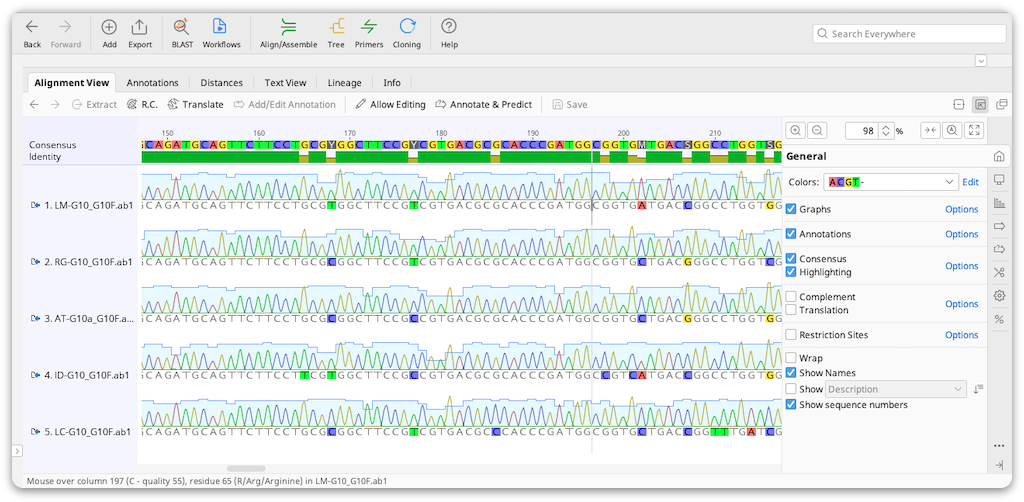Click Allow Editing pencil button
This screenshot has width=1024, height=502.
coord(391,104)
